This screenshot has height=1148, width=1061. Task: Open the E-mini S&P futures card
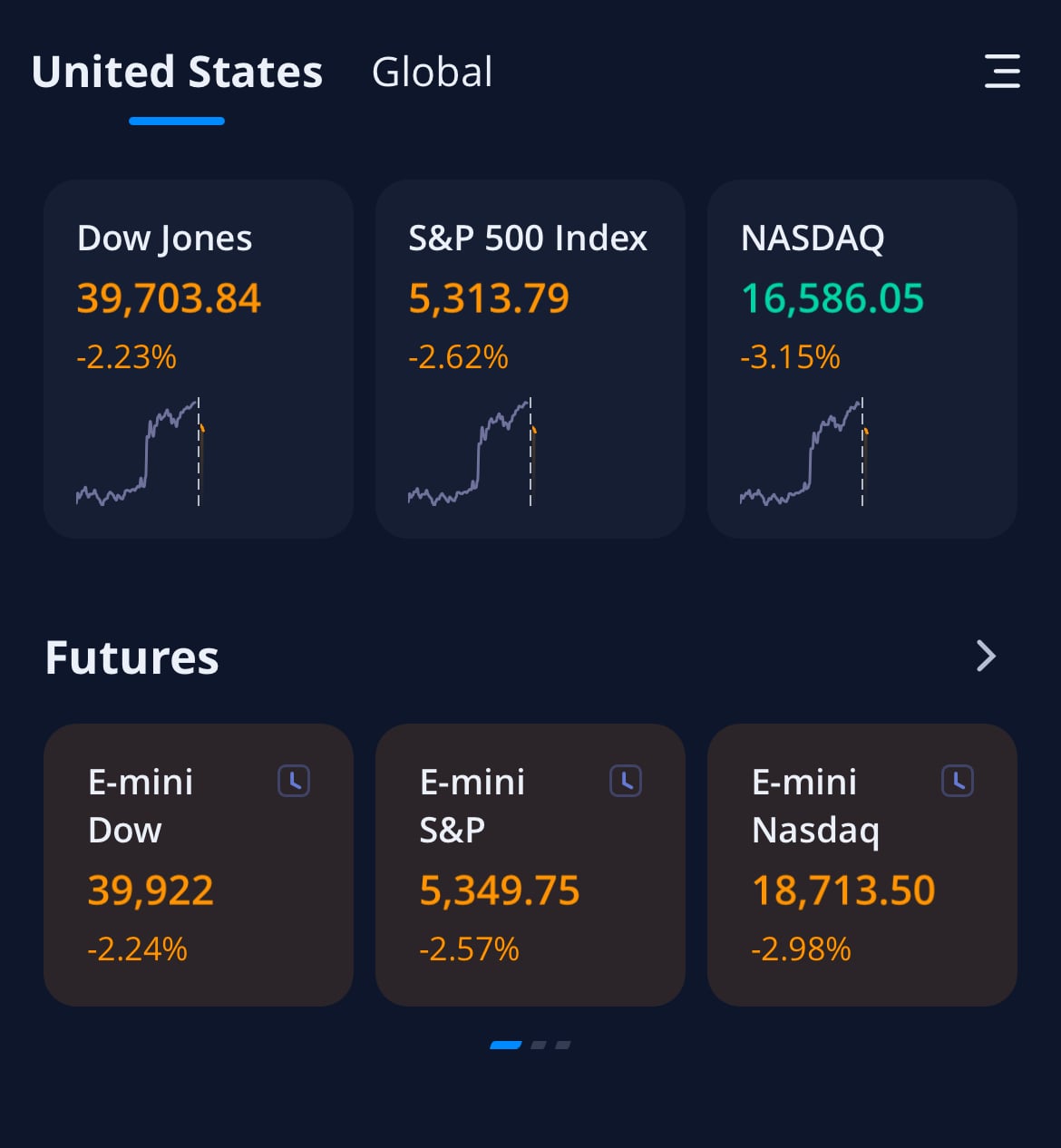(530, 865)
